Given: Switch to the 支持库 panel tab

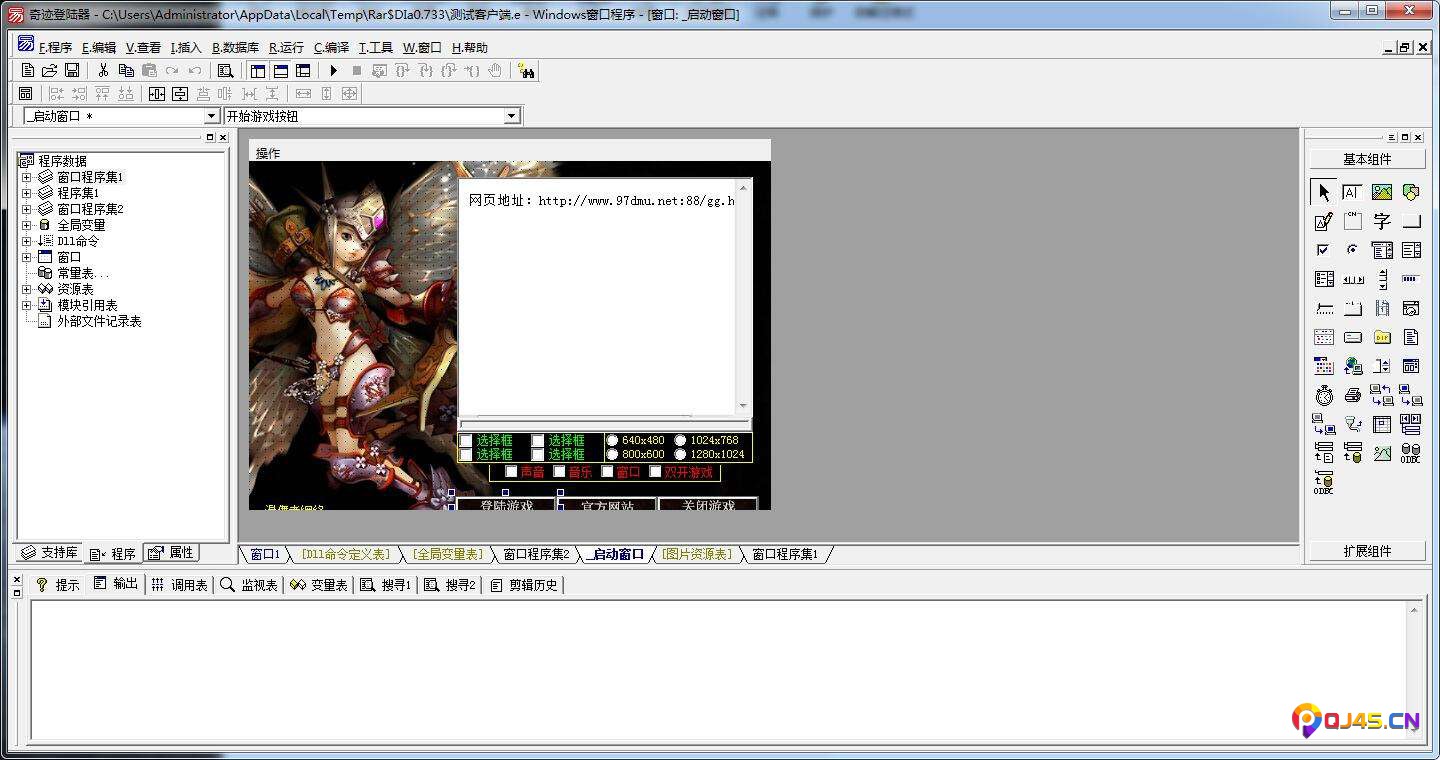Looking at the screenshot, I should coord(49,552).
